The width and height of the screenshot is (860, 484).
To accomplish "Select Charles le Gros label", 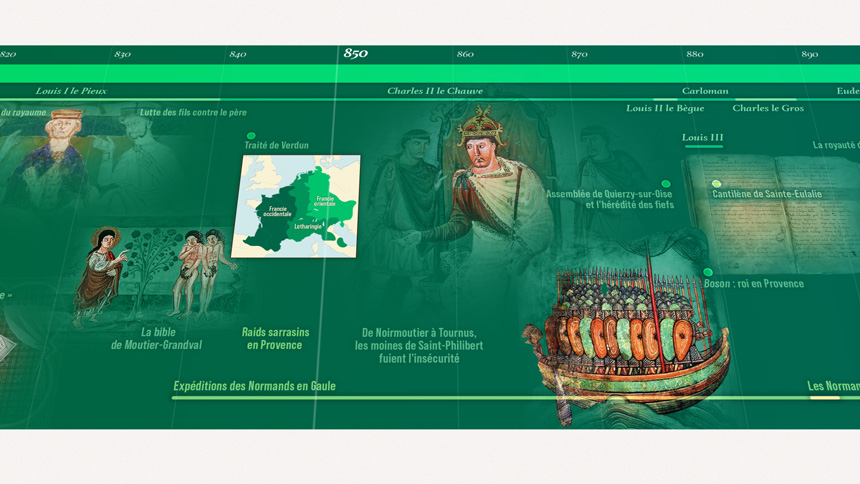I will (x=768, y=108).
